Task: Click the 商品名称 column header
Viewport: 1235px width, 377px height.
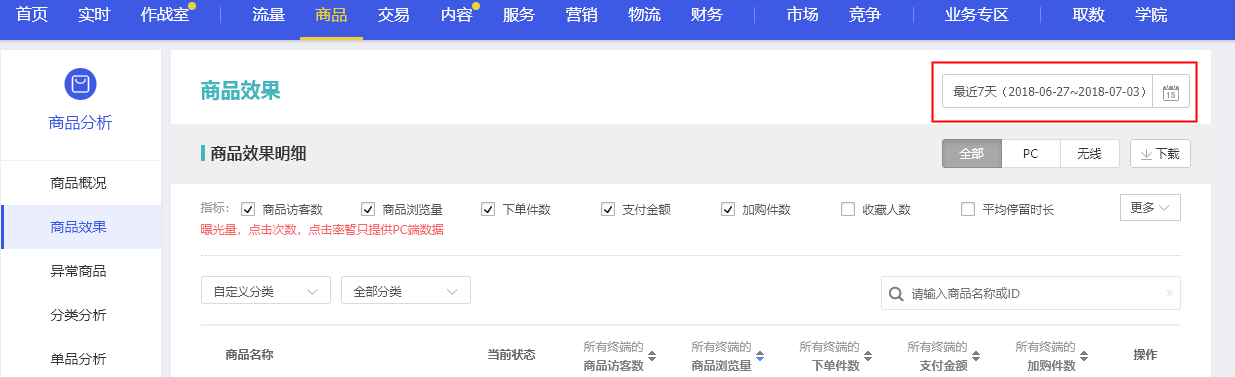Action: click(250, 354)
